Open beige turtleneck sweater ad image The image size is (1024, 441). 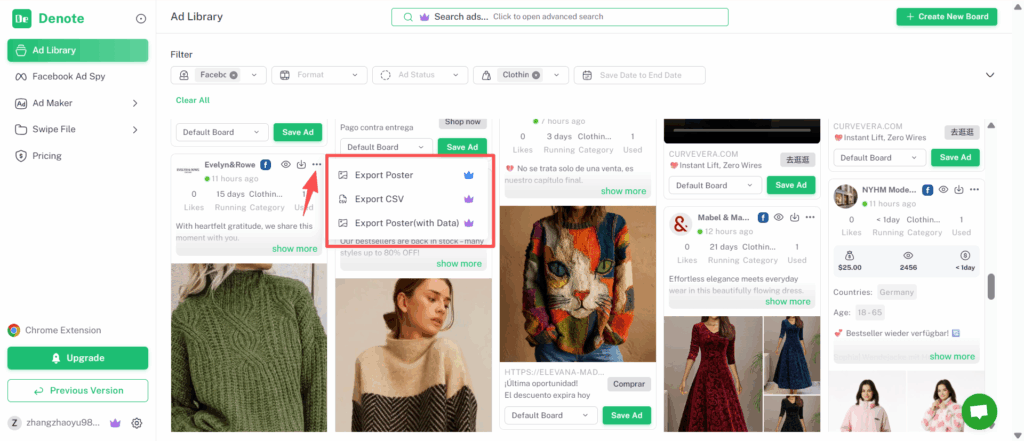click(413, 355)
